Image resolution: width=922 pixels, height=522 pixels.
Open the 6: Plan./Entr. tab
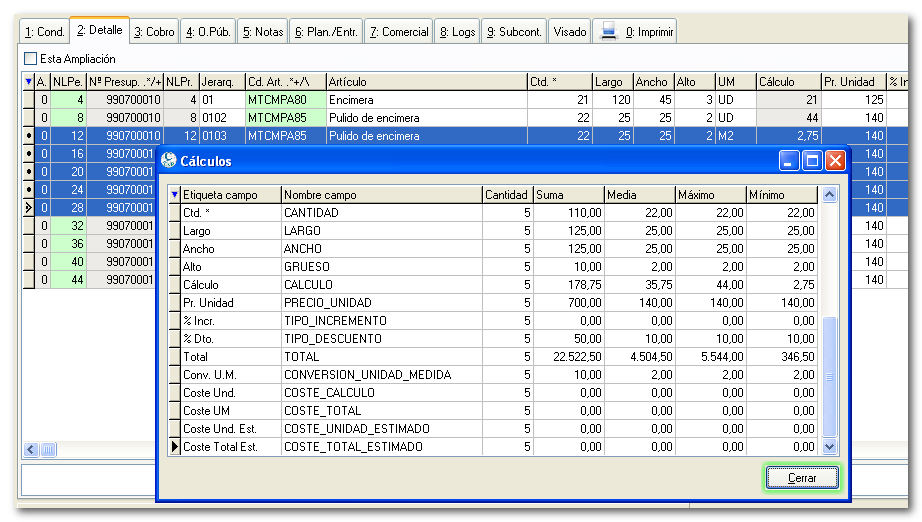pyautogui.click(x=326, y=32)
